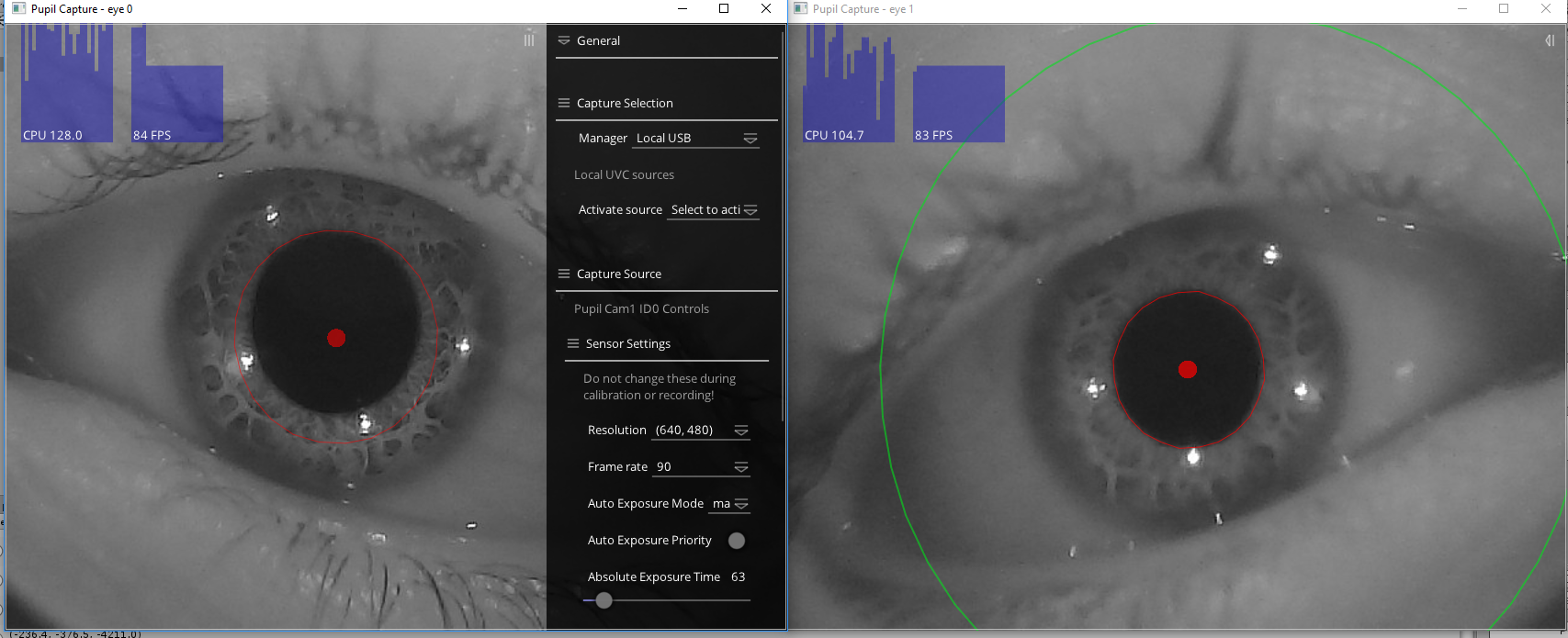Open the Manager dropdown showing Local USB
This screenshot has width=1568, height=638.
click(696, 138)
